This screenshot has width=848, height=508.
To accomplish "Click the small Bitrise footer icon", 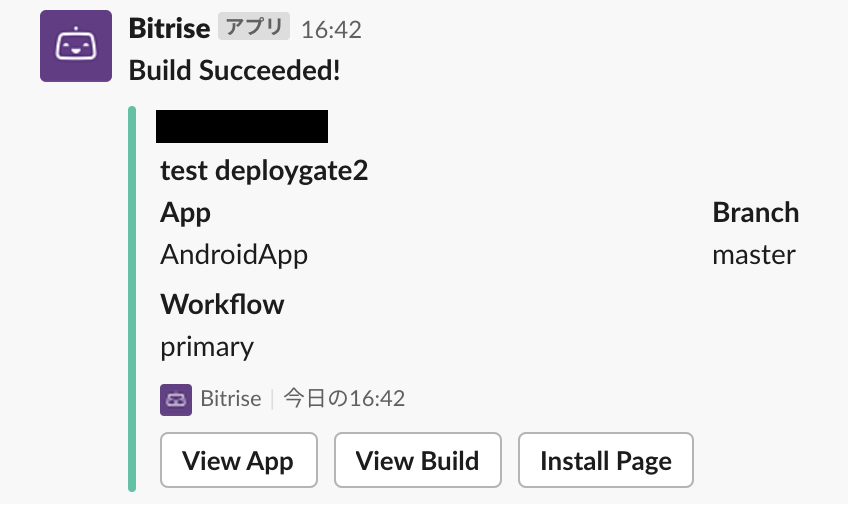I will point(176,400).
